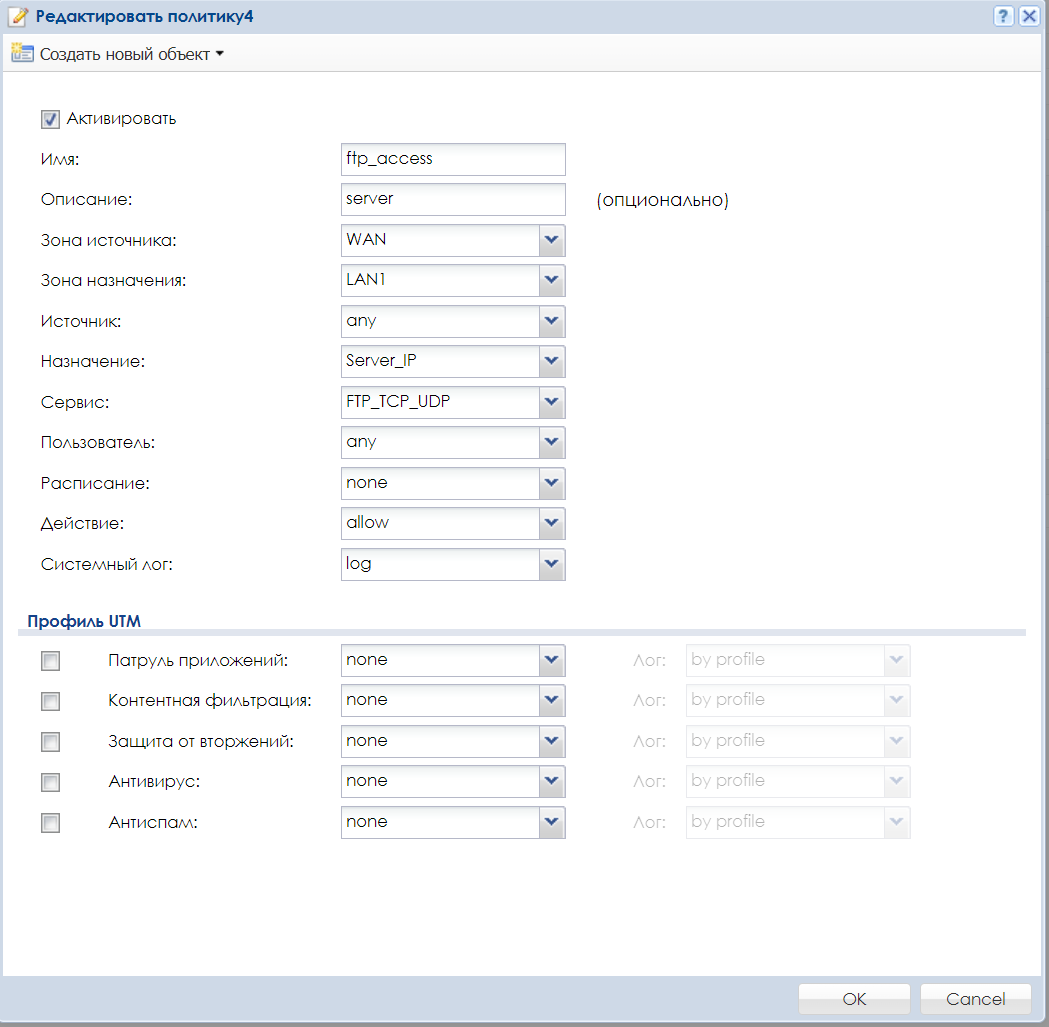Image resolution: width=1049 pixels, height=1027 pixels.
Task: Open the Источник dropdown arrow
Action: (x=551, y=321)
